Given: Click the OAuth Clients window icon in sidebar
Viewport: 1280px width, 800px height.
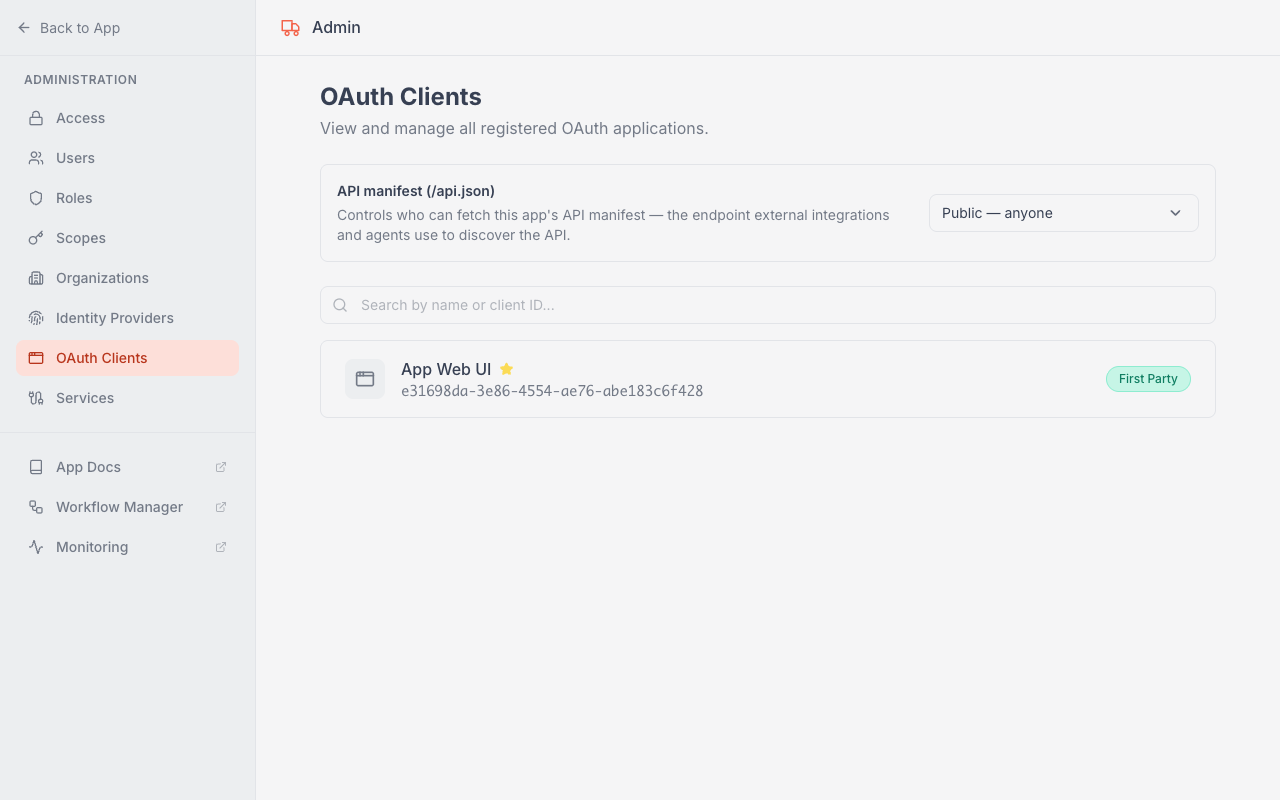Looking at the screenshot, I should pyautogui.click(x=36, y=358).
